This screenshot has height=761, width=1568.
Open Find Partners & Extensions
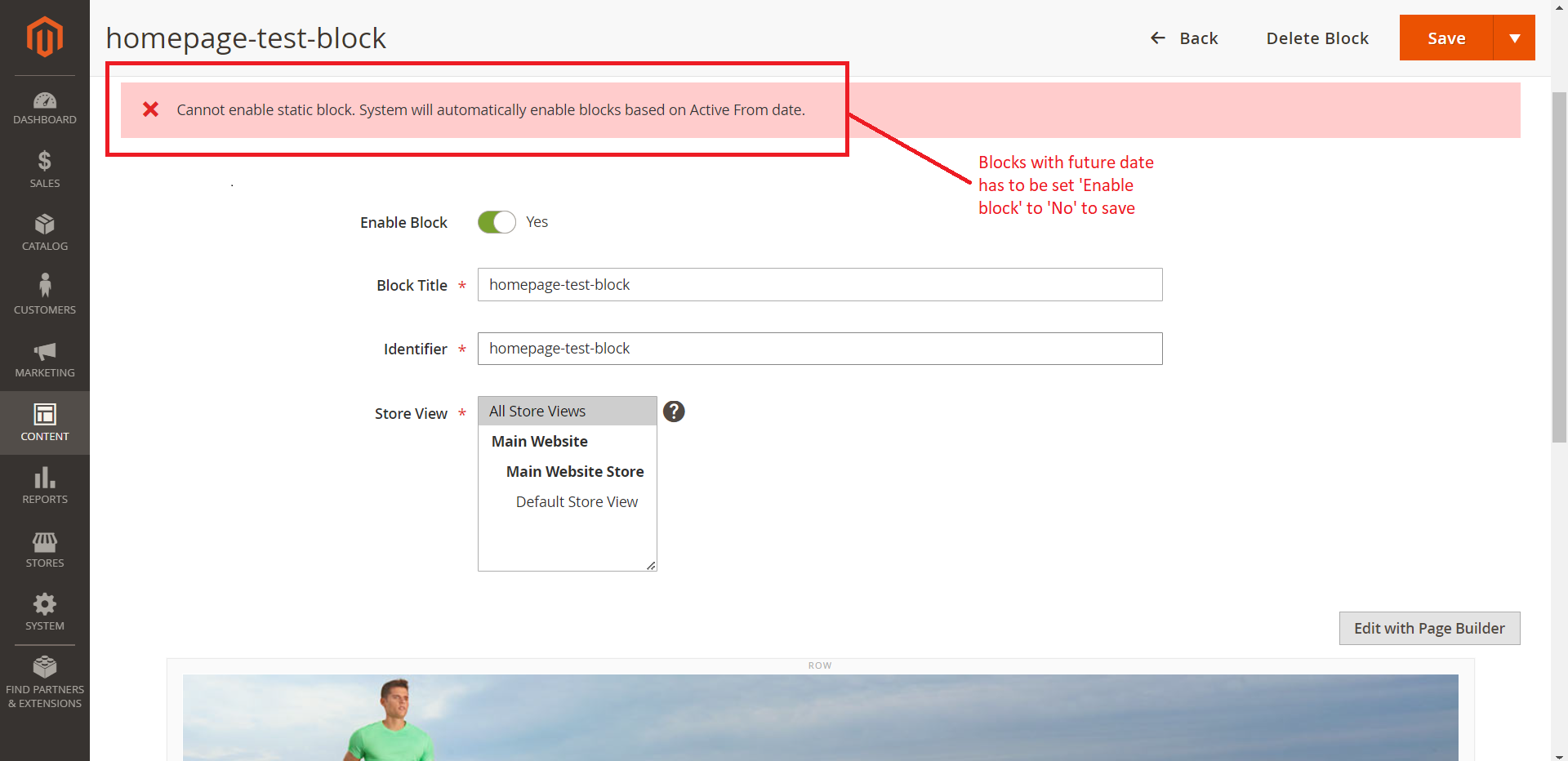click(45, 681)
